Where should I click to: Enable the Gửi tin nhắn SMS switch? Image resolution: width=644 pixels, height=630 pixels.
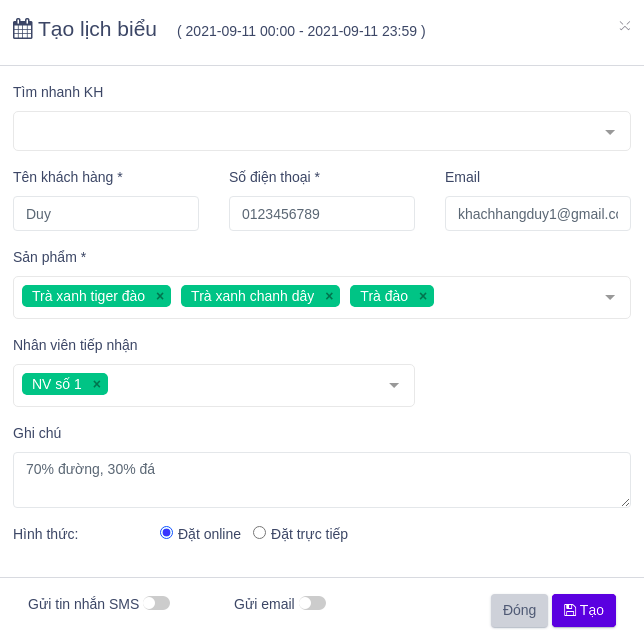[156, 603]
